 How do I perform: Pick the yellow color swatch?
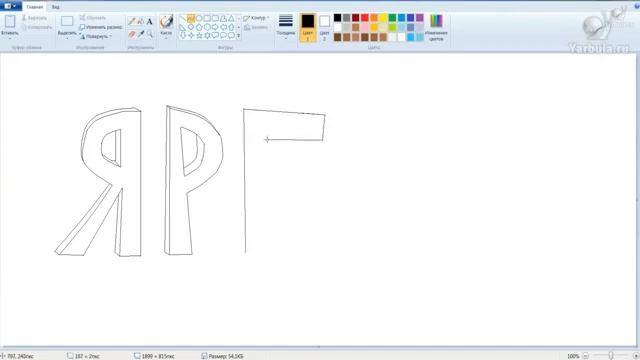383,18
